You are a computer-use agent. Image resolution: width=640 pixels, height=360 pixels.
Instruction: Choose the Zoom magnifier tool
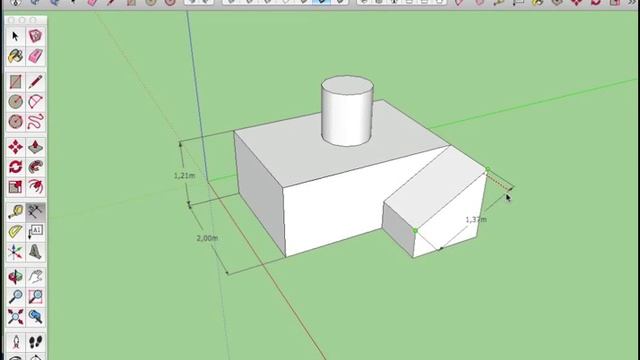(16, 297)
